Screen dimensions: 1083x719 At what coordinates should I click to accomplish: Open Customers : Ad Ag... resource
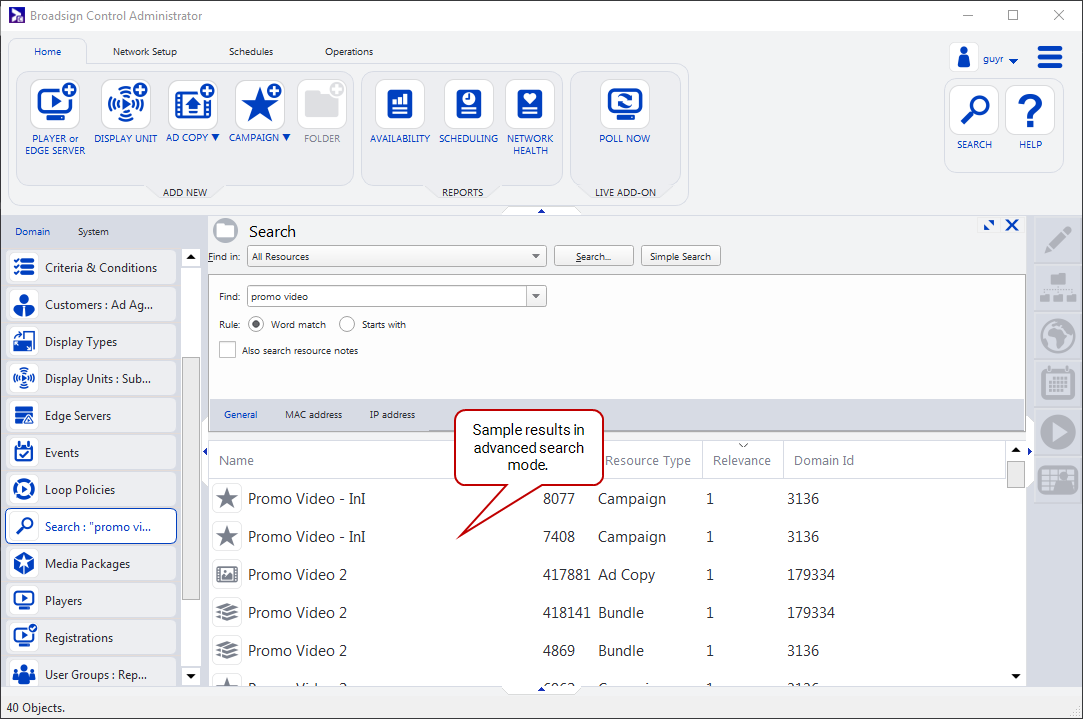point(91,305)
